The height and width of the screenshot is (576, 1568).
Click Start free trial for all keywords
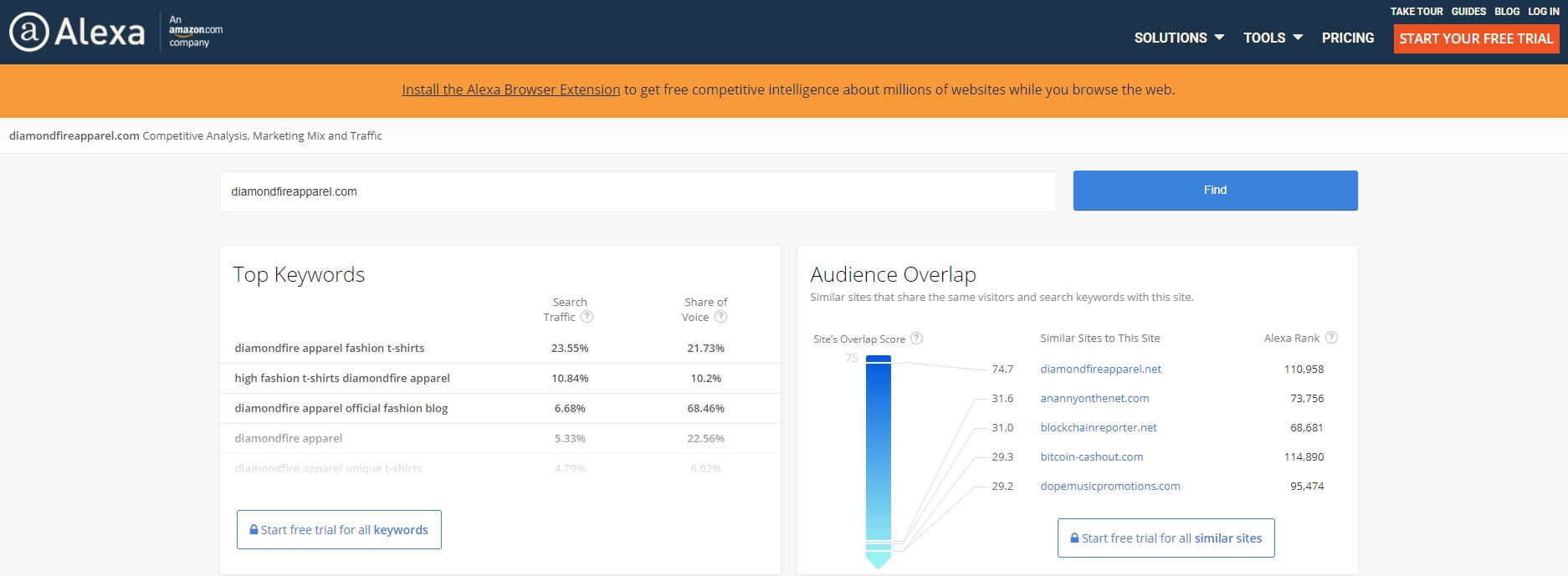coord(339,530)
